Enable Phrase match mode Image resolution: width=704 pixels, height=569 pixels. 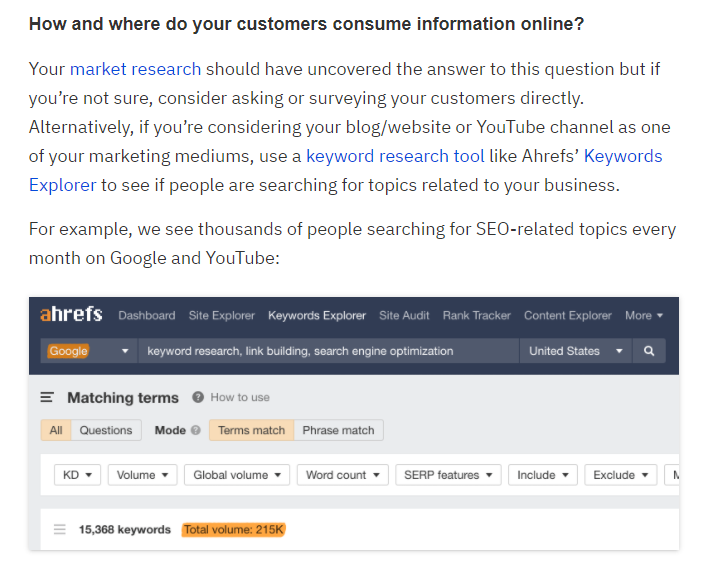(x=338, y=431)
